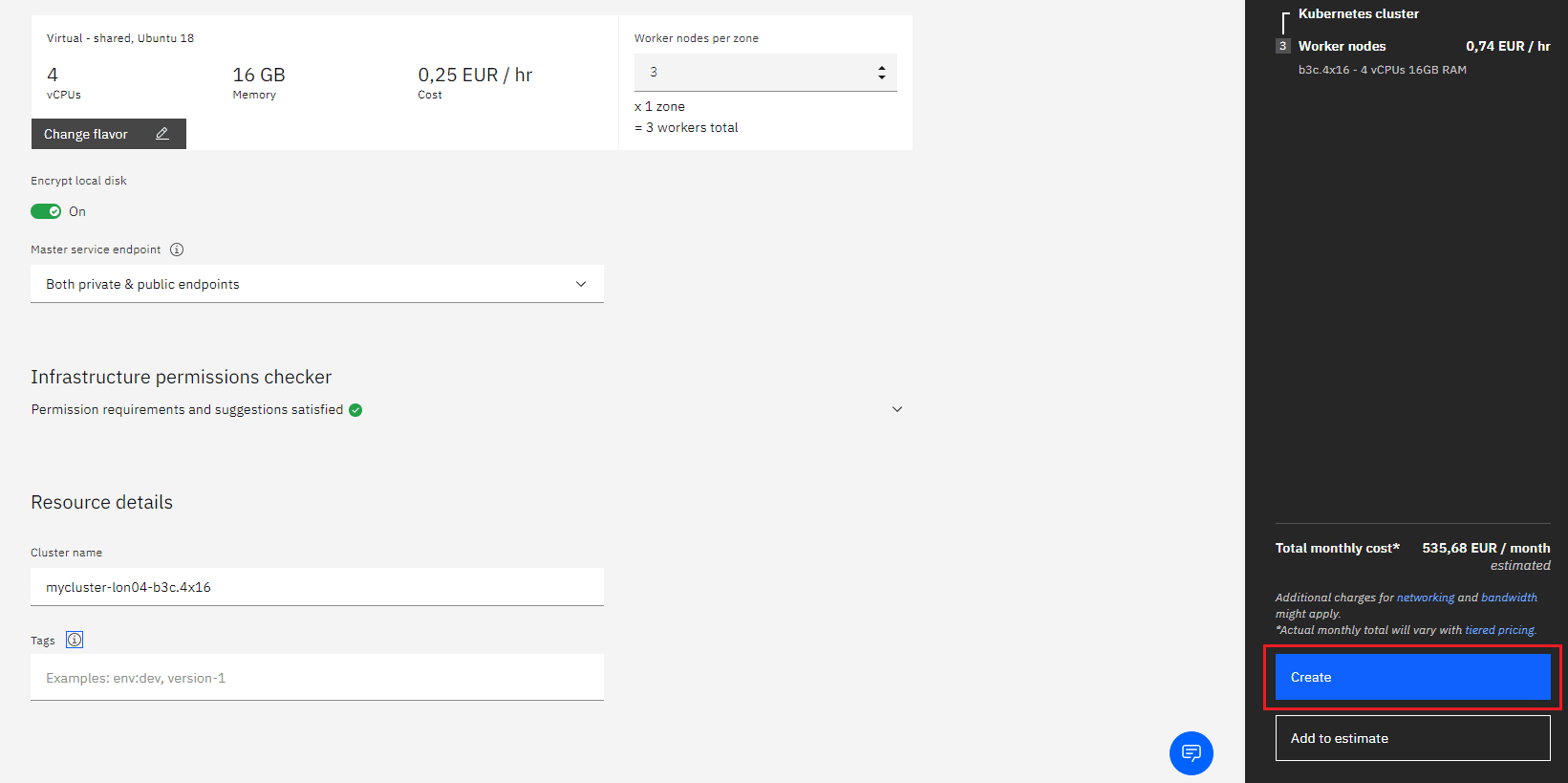Toggle Encrypt local disk off
The image size is (1568, 783).
(46, 211)
